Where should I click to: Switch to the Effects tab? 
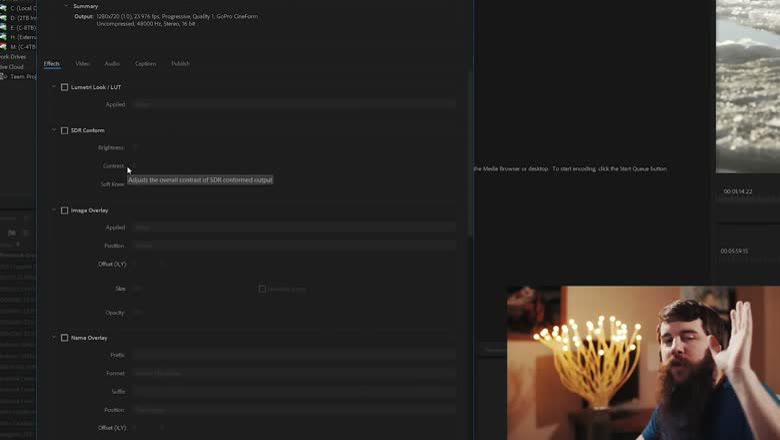(x=52, y=64)
